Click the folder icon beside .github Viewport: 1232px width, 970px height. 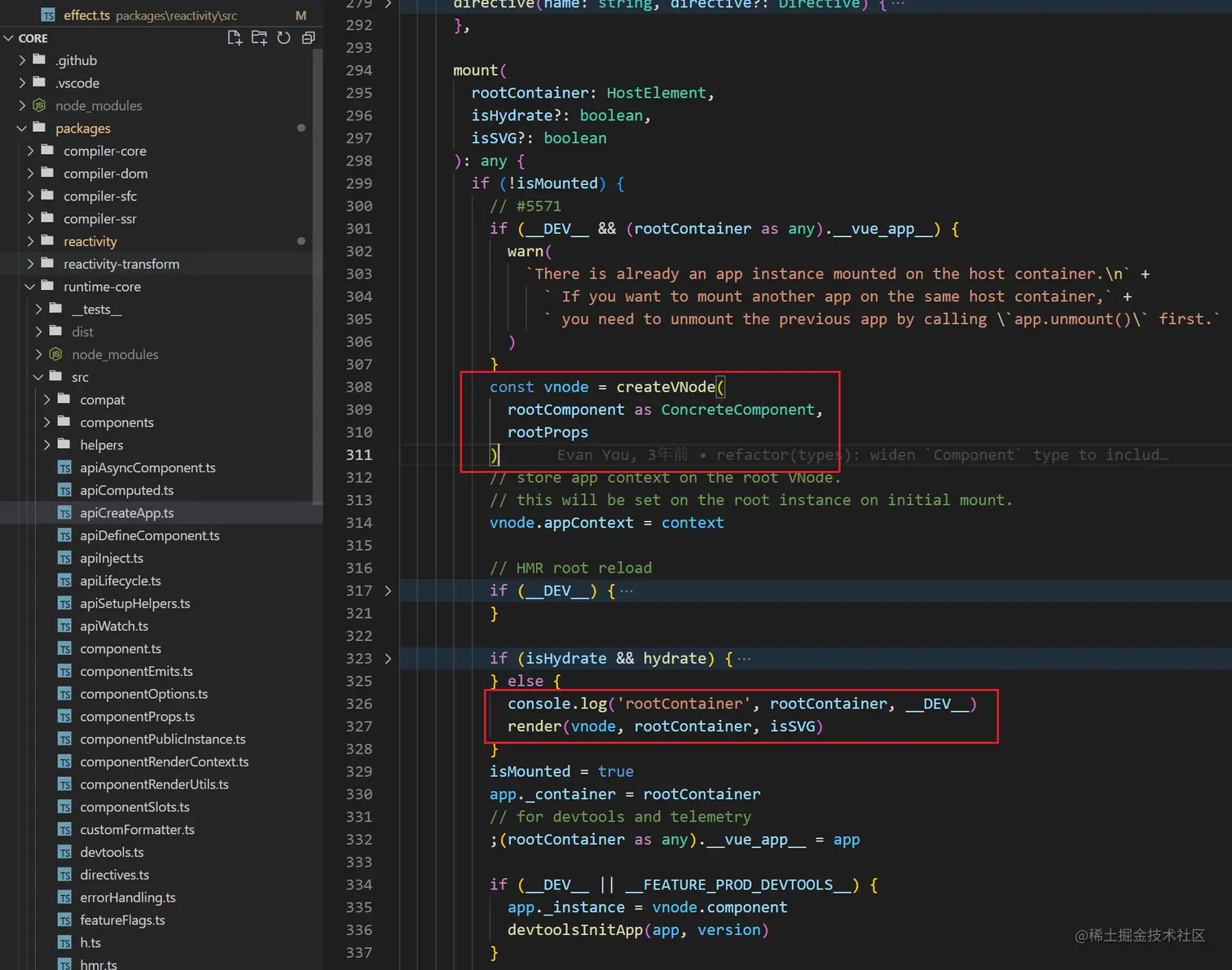(39, 59)
